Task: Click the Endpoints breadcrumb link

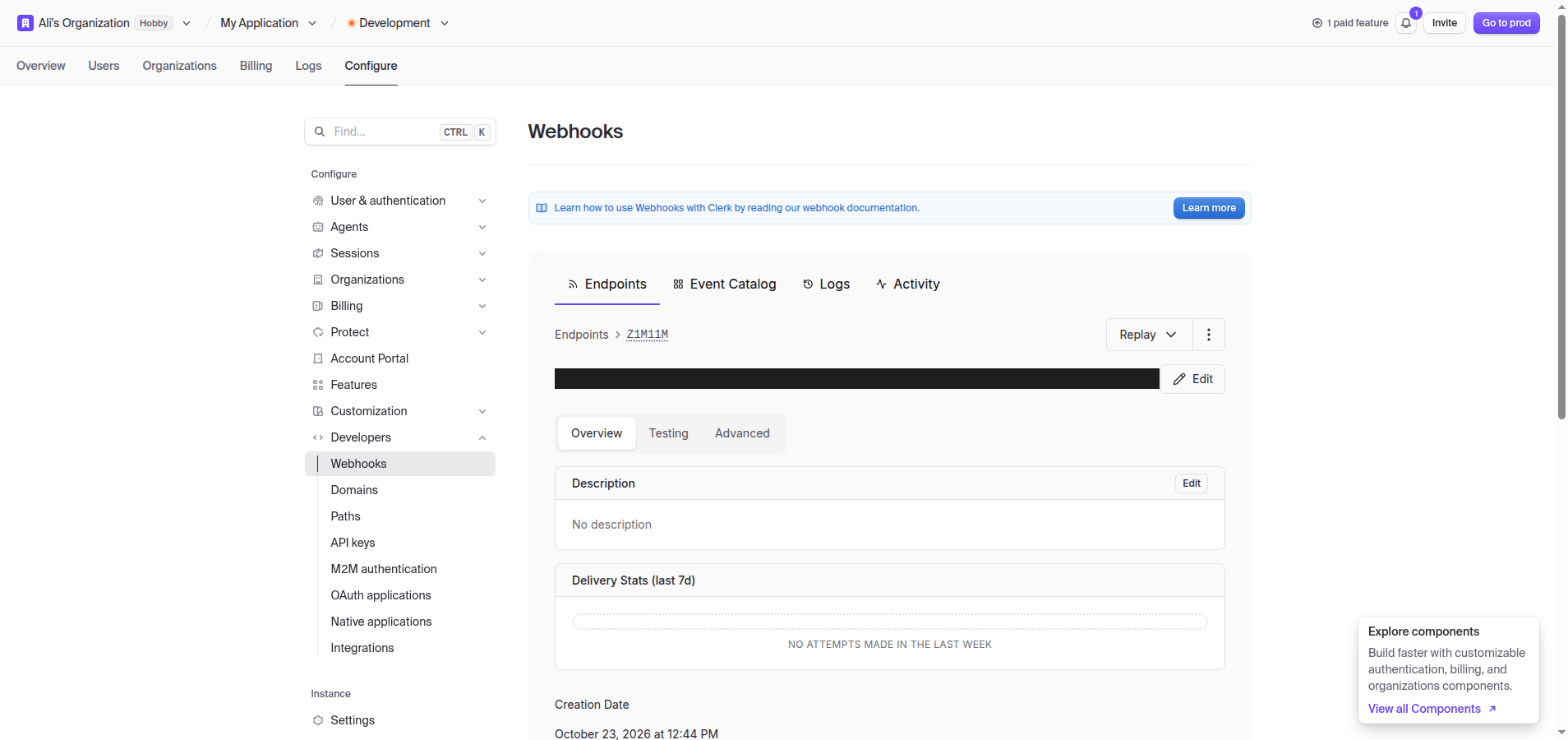Action: coord(582,335)
